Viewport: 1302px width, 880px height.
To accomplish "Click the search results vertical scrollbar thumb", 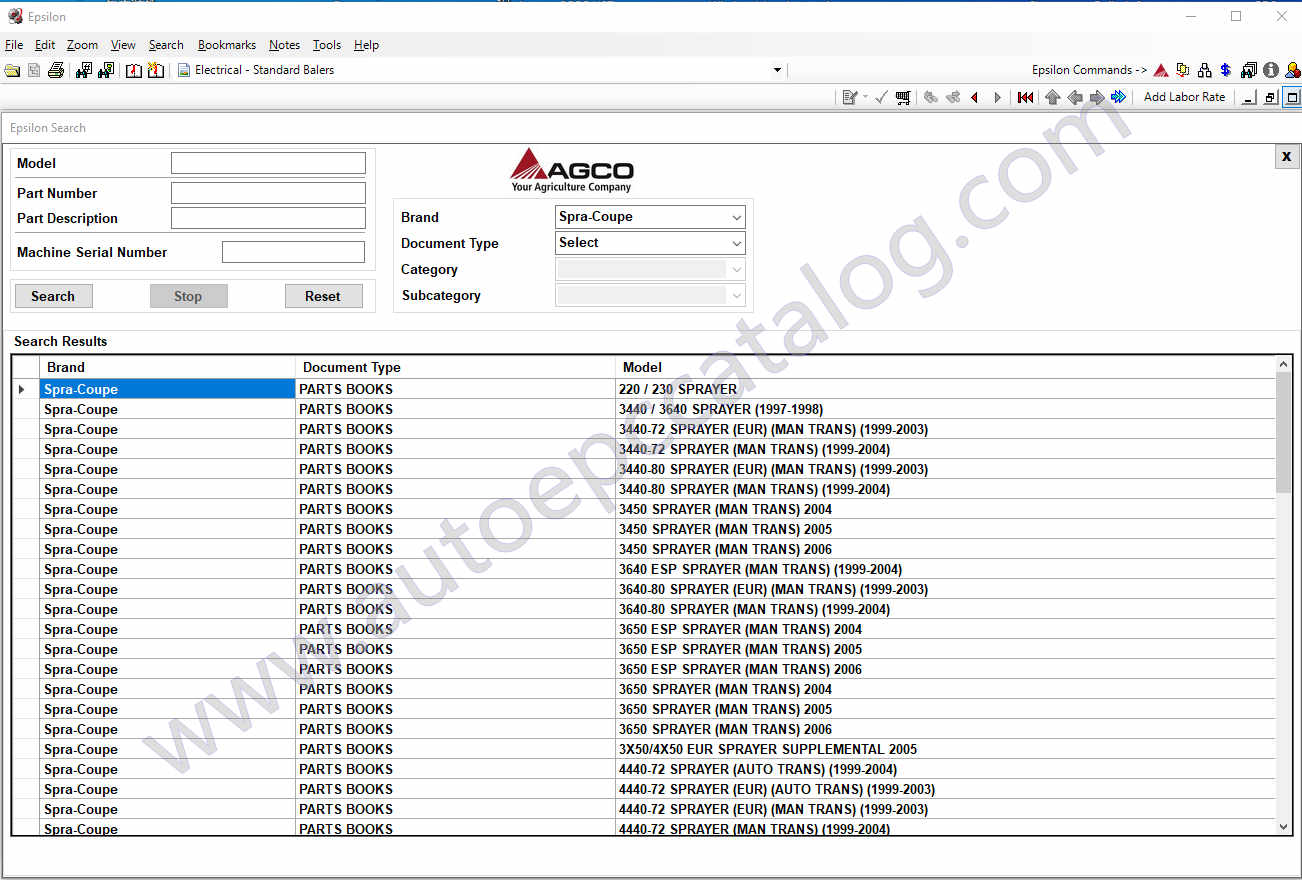I will coord(1284,432).
